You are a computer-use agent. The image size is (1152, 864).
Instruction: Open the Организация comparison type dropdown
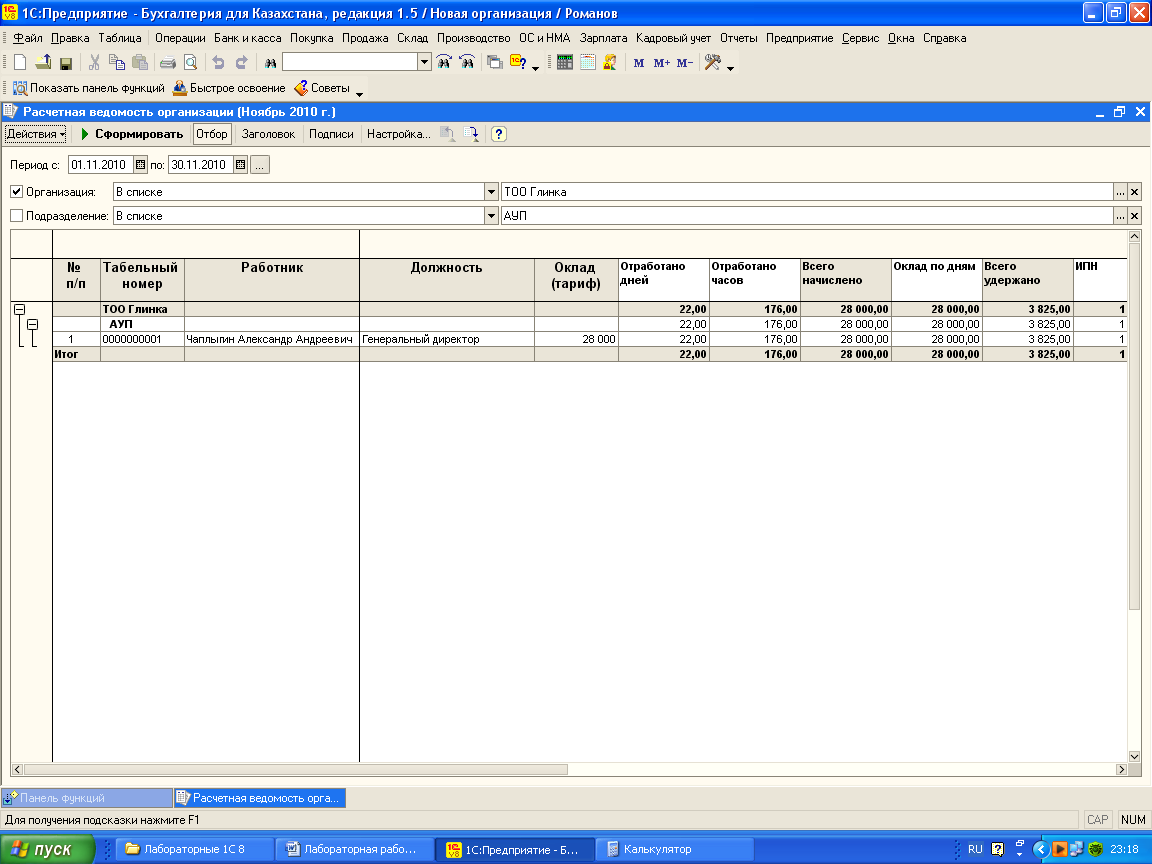(492, 192)
